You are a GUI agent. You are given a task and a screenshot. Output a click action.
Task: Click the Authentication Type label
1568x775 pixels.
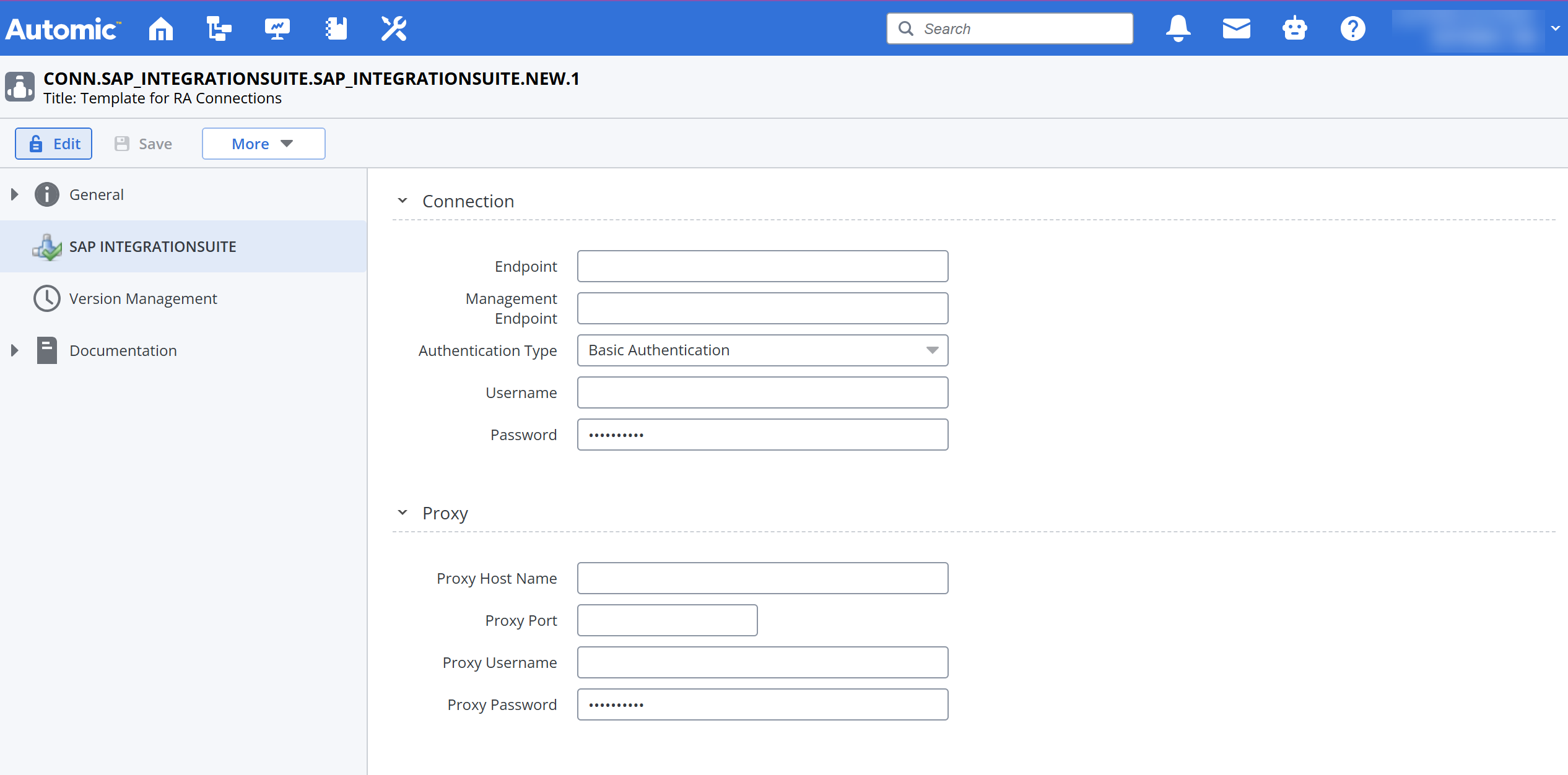pyautogui.click(x=488, y=350)
